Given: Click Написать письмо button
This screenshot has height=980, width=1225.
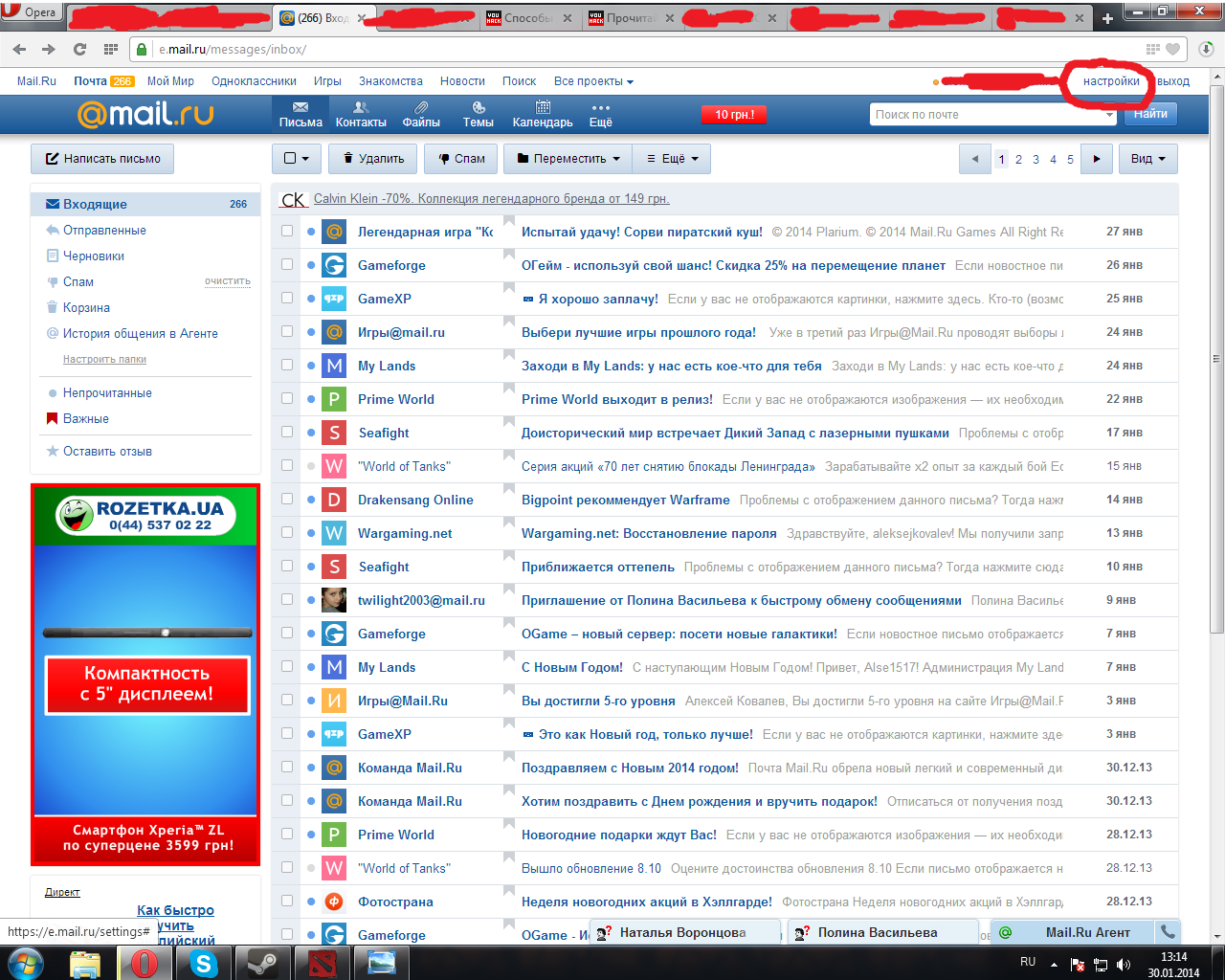Looking at the screenshot, I should click(x=102, y=159).
